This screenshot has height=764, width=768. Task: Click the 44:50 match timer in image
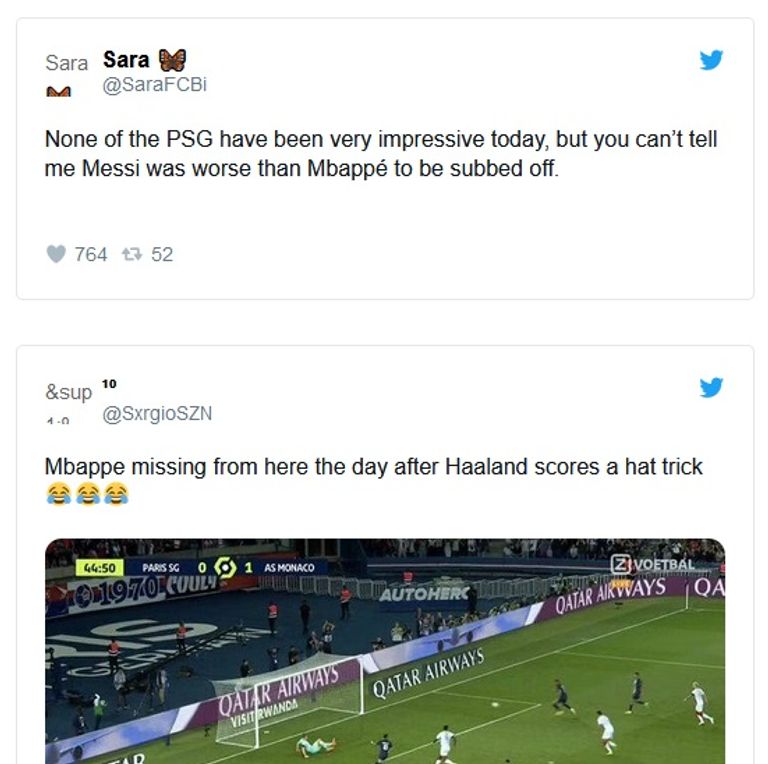(x=99, y=568)
